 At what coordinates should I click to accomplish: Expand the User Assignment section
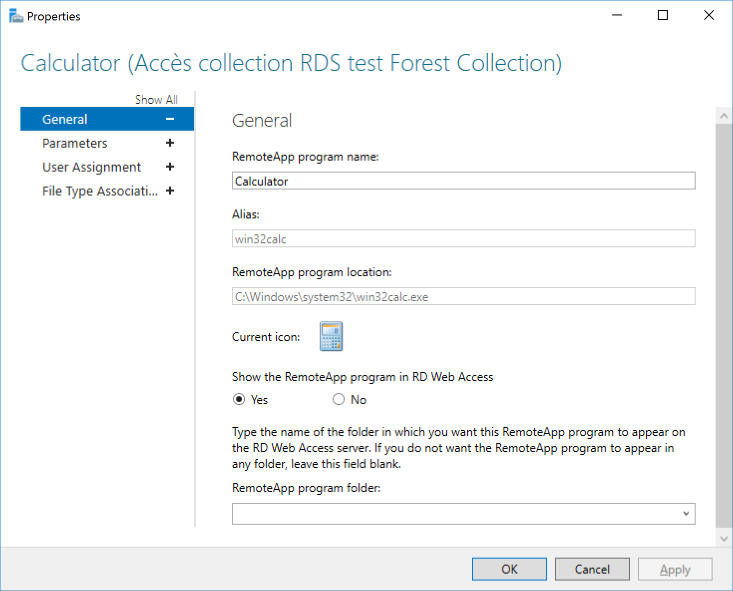tap(170, 167)
